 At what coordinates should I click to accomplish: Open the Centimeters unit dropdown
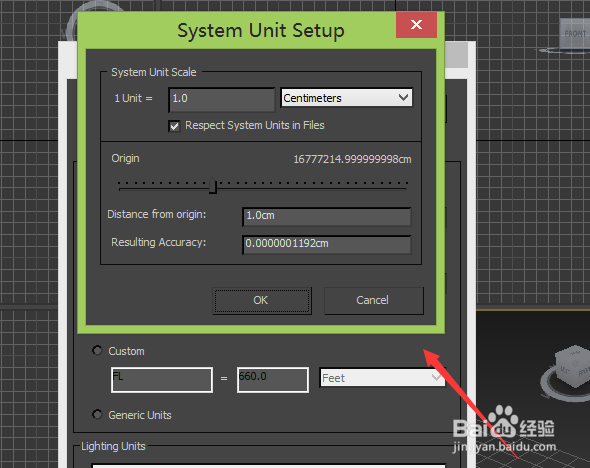tap(347, 98)
